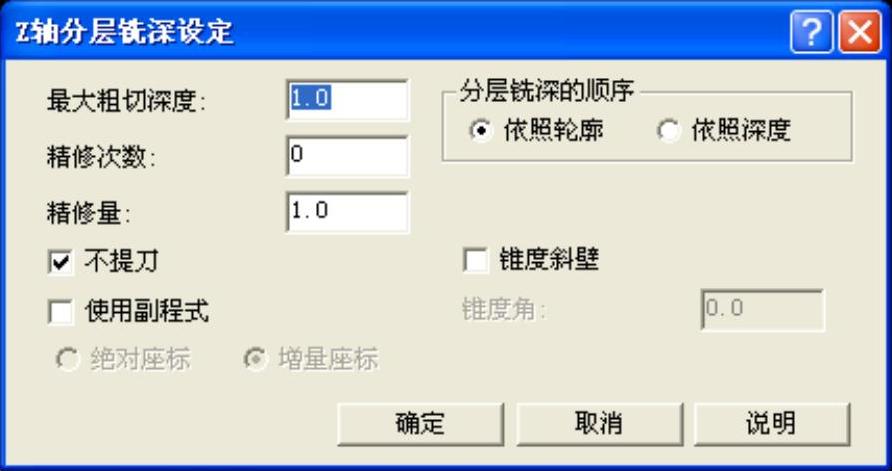Click the 分层铣深的顺序 group label

[x=547, y=91]
